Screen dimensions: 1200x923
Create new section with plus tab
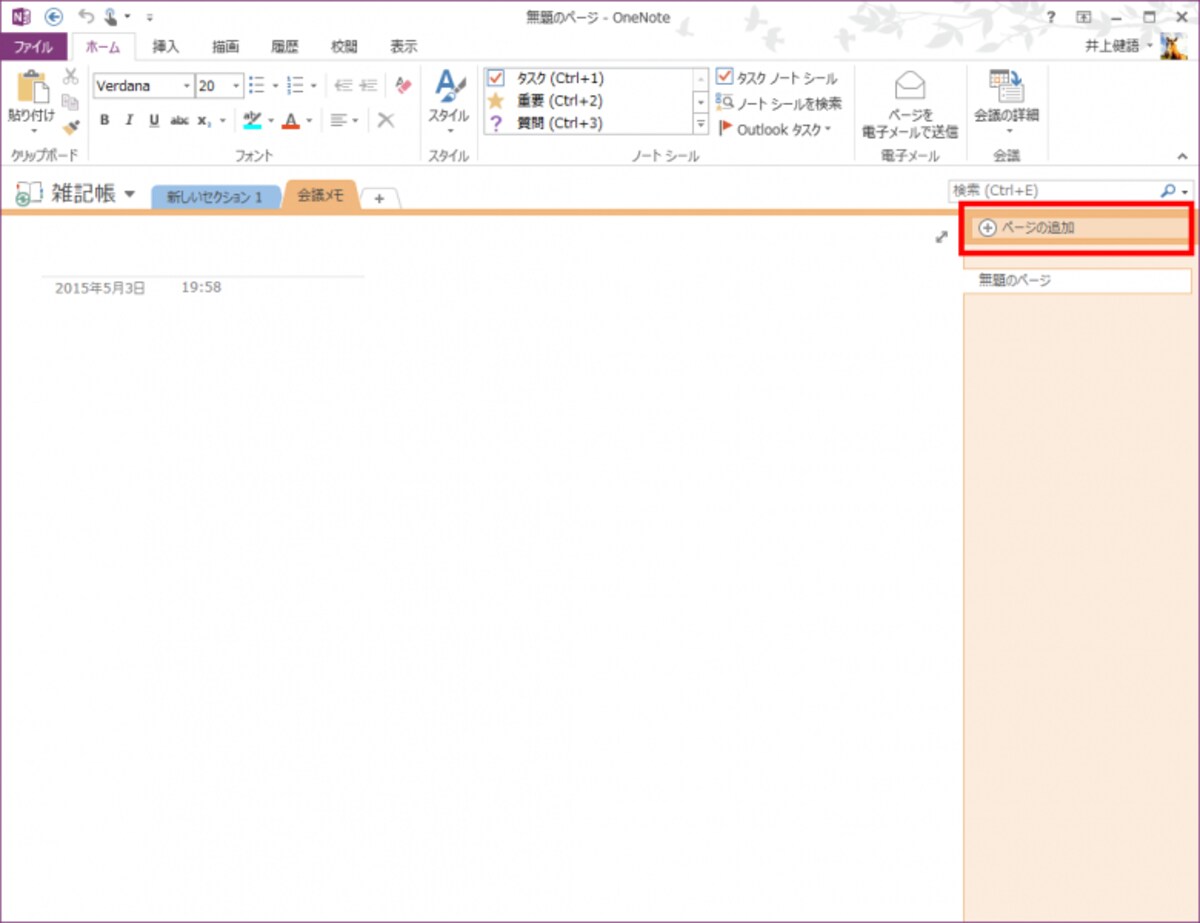(x=379, y=198)
